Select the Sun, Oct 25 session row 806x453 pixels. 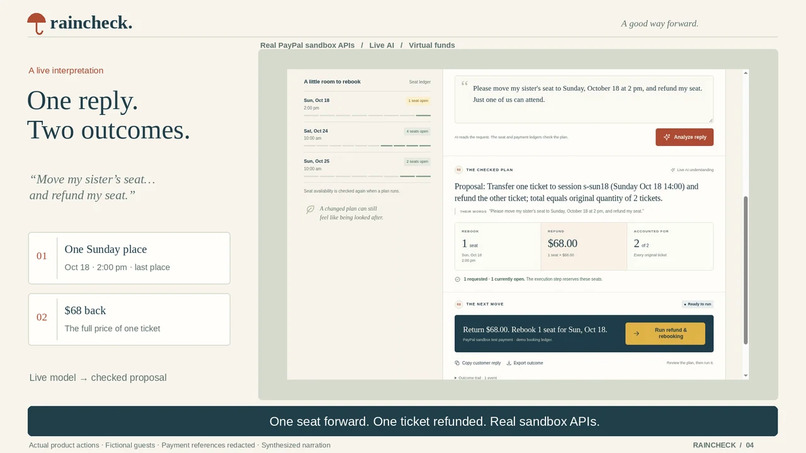tap(367, 167)
